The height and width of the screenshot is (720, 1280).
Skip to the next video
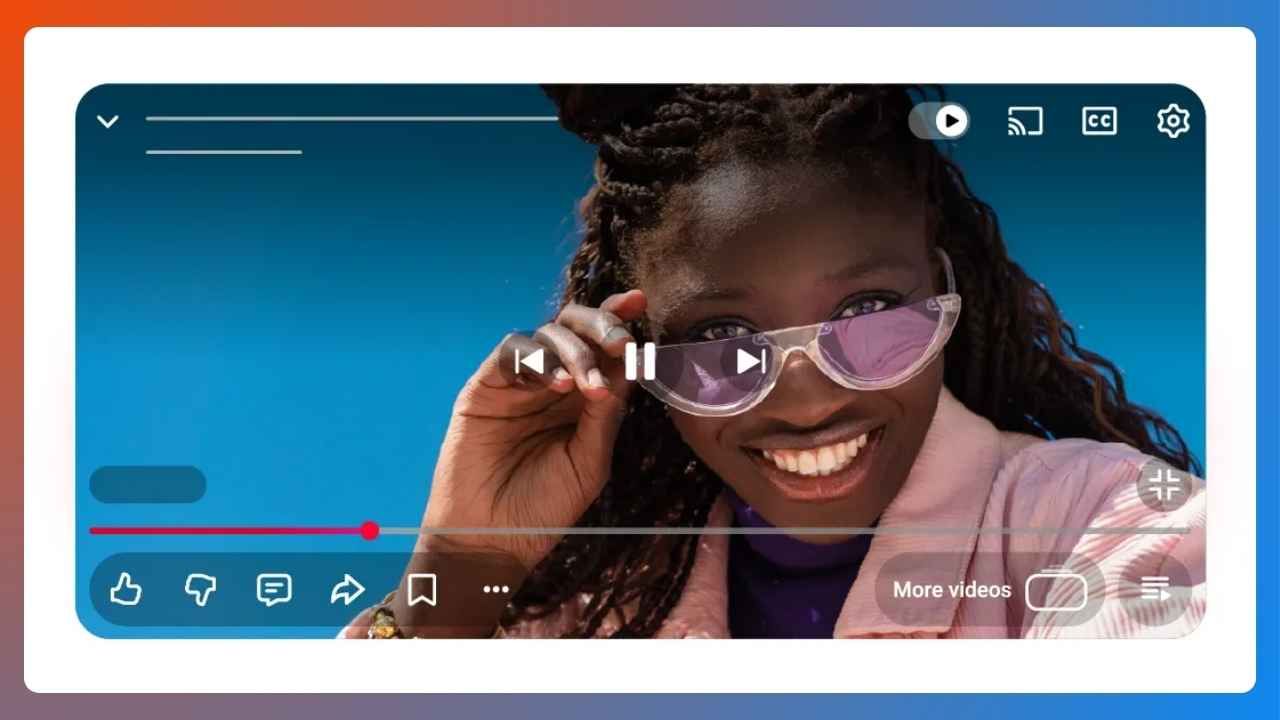click(x=750, y=362)
